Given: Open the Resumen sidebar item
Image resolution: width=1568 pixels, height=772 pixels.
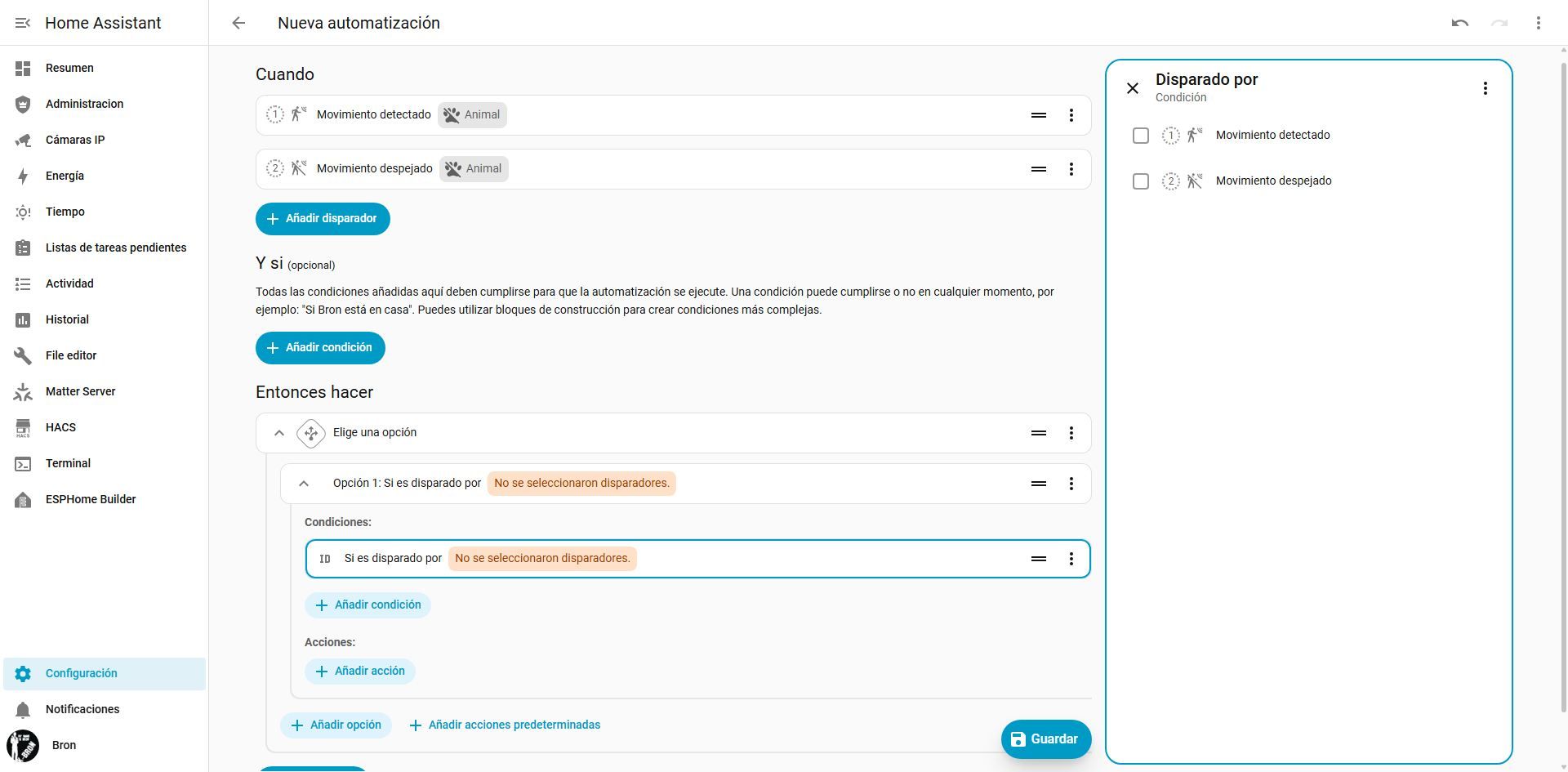Looking at the screenshot, I should coord(105,68).
